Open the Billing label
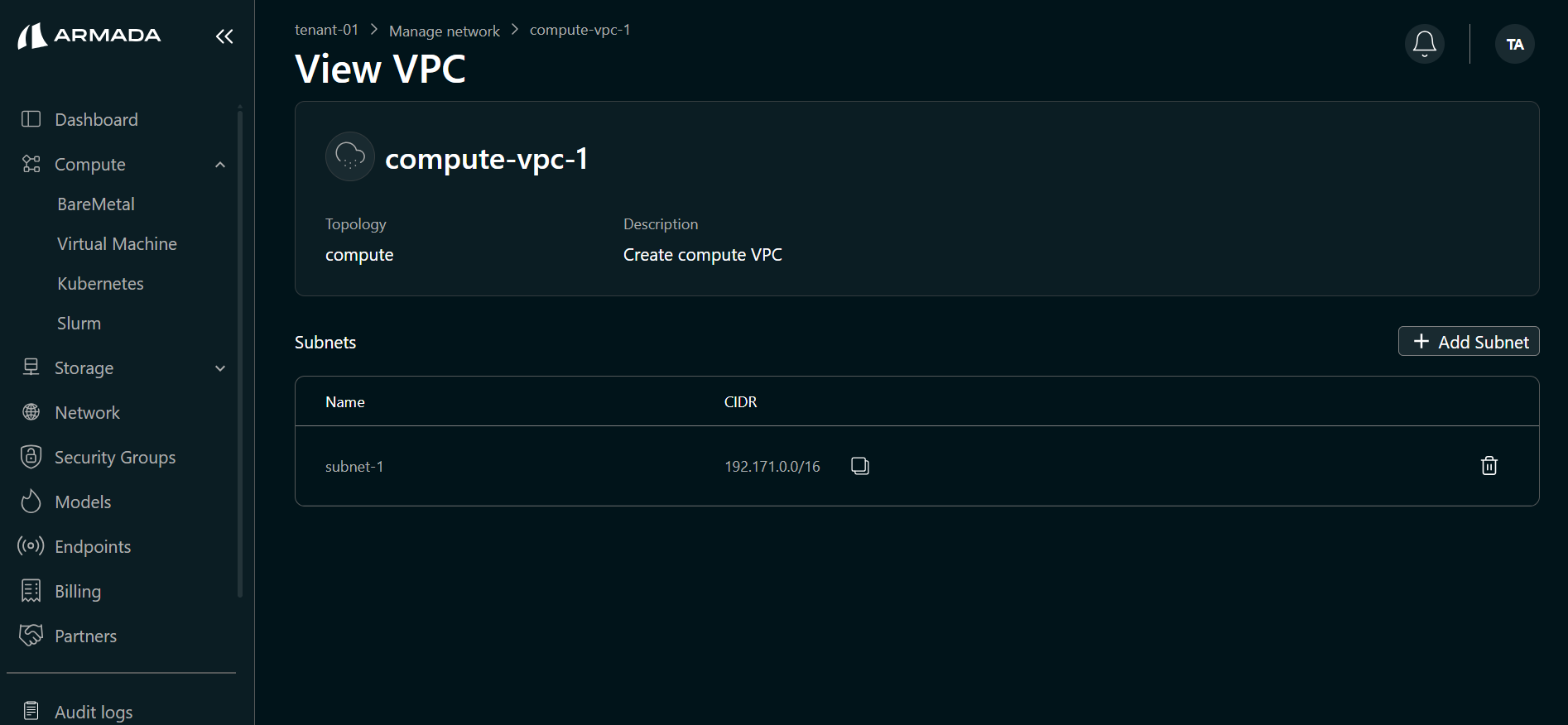1568x725 pixels. tap(78, 592)
